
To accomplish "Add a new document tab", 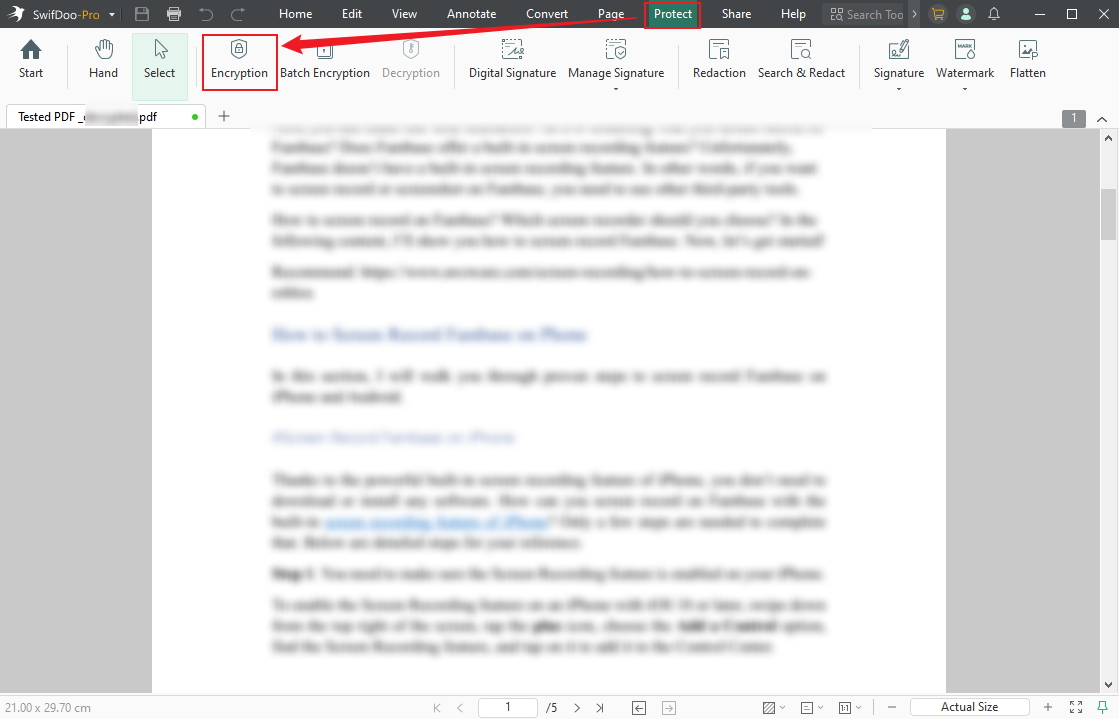I will [224, 116].
